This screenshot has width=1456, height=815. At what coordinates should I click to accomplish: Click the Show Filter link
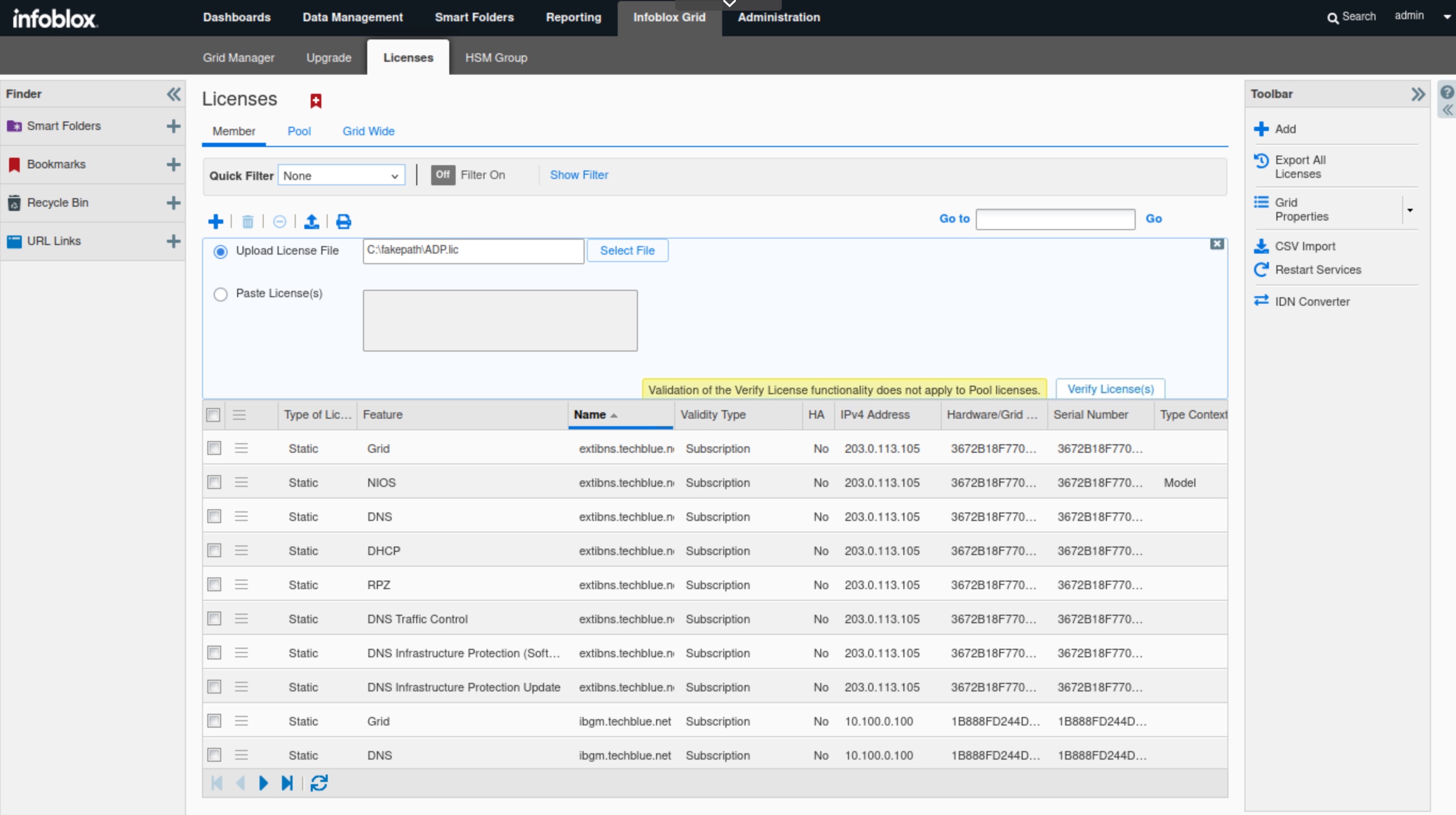click(x=579, y=175)
